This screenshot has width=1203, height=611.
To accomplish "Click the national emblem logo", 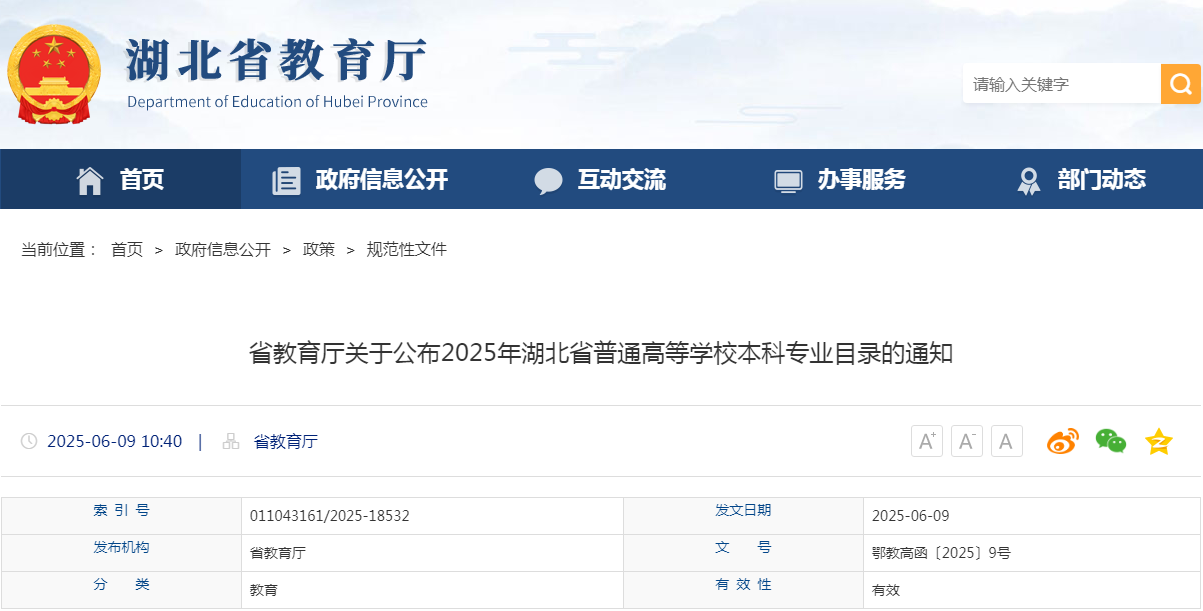I will pyautogui.click(x=53, y=73).
